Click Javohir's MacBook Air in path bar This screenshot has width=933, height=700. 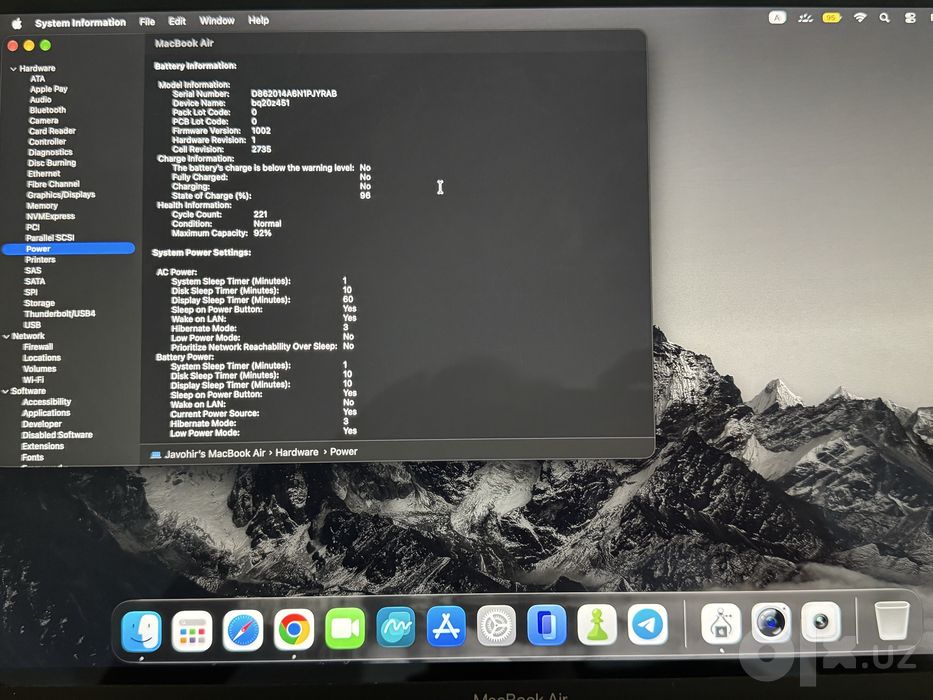coord(215,454)
